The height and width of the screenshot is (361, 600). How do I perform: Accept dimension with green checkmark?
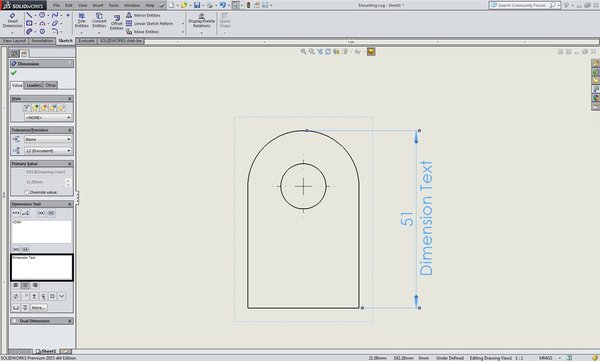pyautogui.click(x=14, y=73)
